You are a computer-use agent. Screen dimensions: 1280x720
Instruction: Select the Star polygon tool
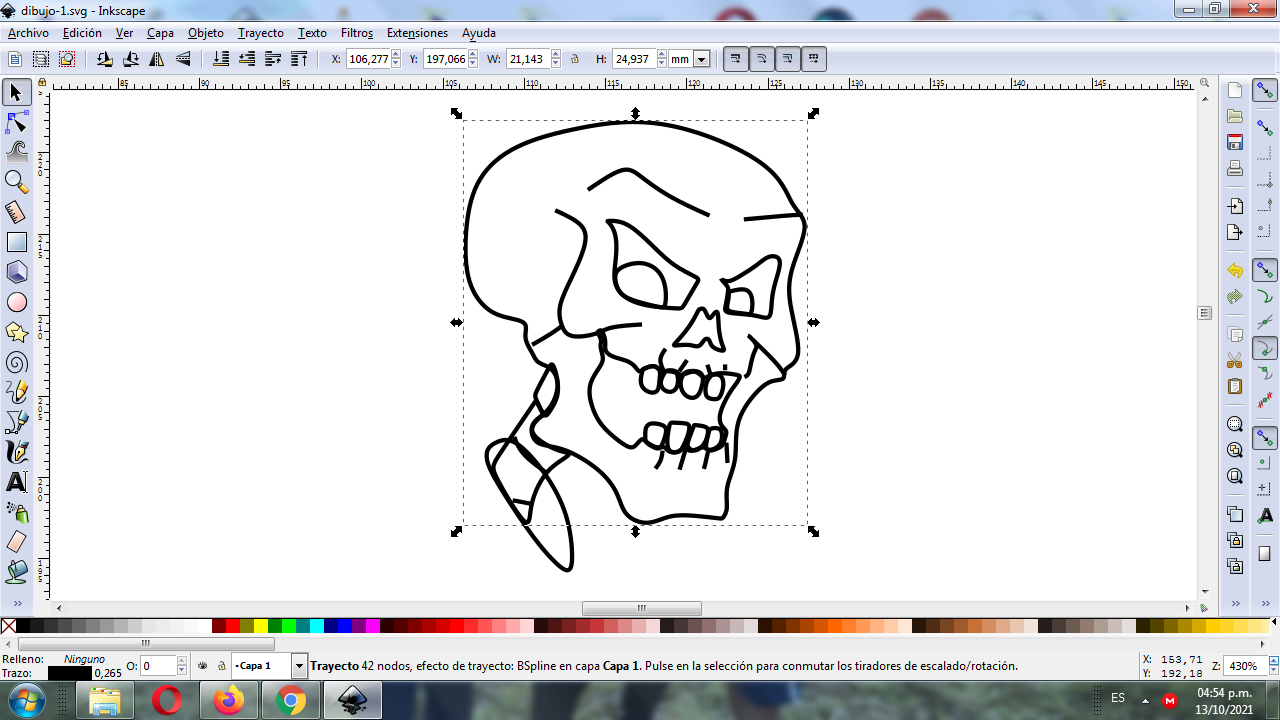pyautogui.click(x=16, y=332)
